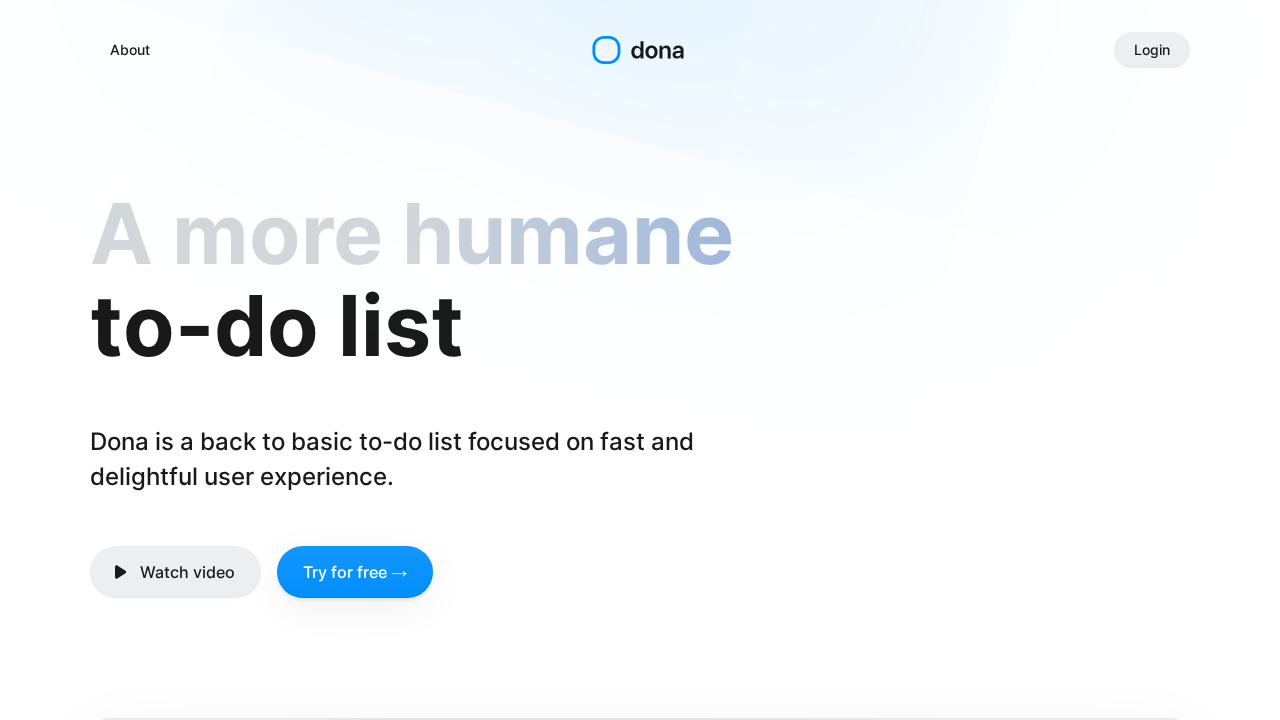Click the Dona description paragraph text
This screenshot has width=1280, height=720.
coord(391,459)
